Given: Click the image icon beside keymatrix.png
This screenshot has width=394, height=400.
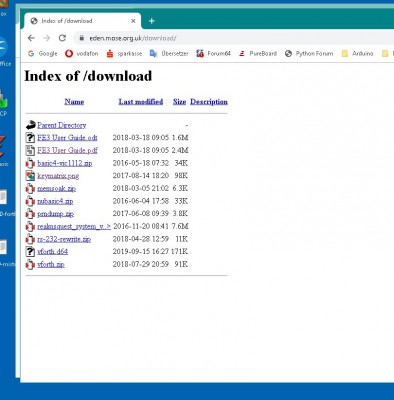Looking at the screenshot, I should click(x=30, y=176).
